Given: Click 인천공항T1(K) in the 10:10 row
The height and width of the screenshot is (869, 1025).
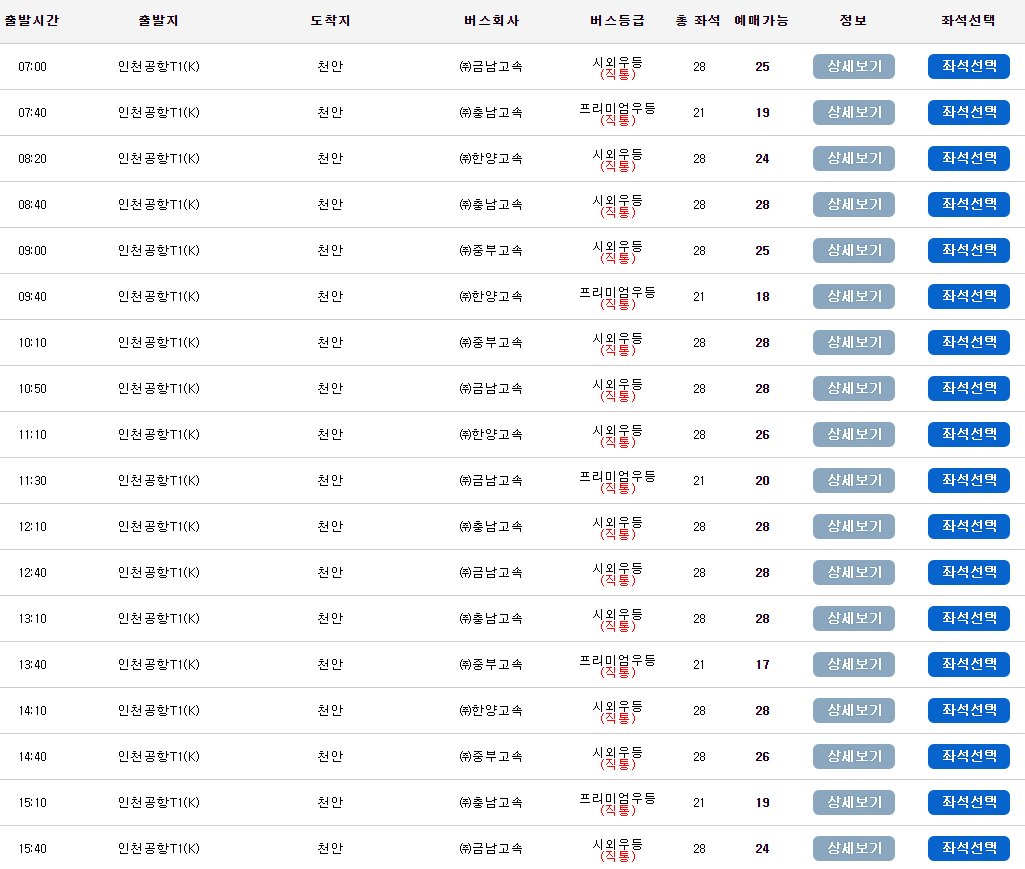Looking at the screenshot, I should click(x=159, y=343).
